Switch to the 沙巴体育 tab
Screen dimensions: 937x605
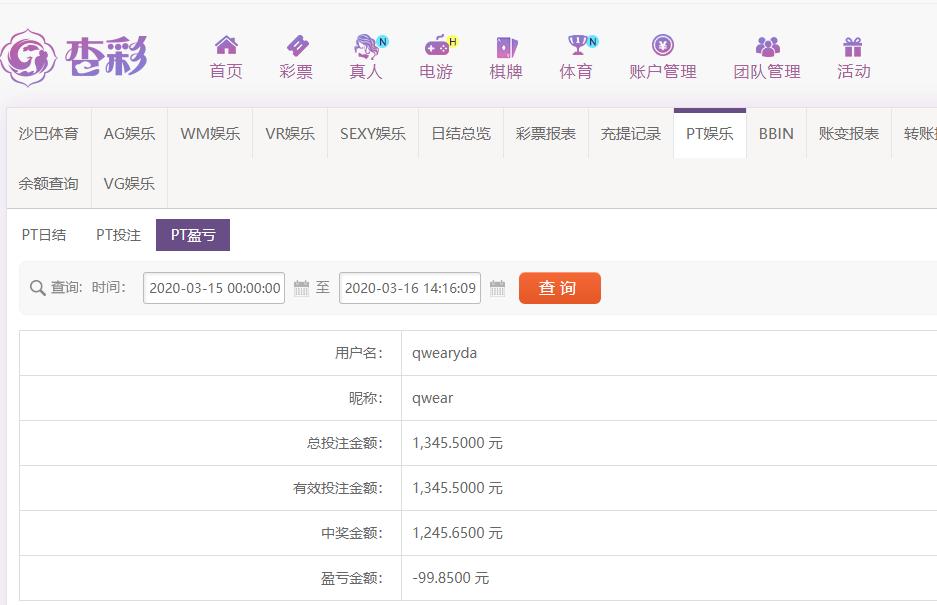click(48, 134)
